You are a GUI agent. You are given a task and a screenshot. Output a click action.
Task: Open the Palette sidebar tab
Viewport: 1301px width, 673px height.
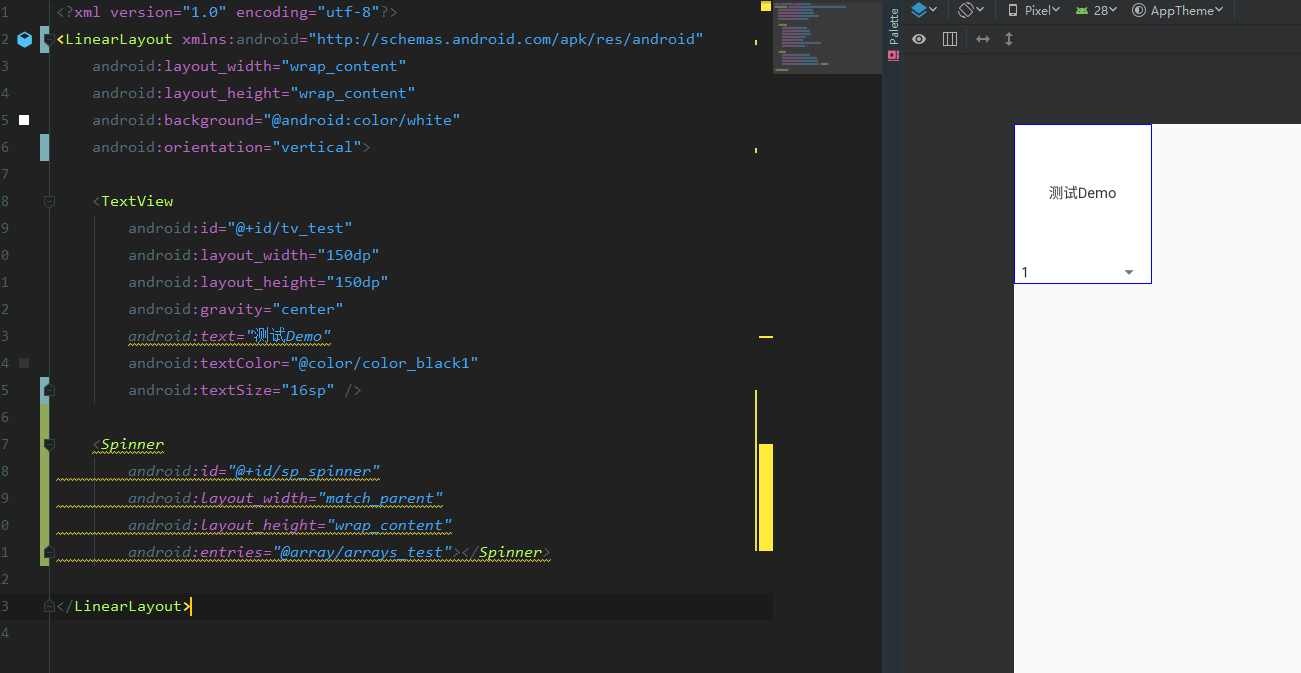coord(892,25)
